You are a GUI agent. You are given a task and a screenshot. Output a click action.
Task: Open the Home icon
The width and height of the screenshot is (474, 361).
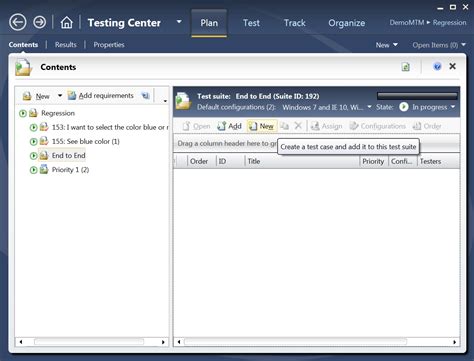pyautogui.click(x=66, y=23)
